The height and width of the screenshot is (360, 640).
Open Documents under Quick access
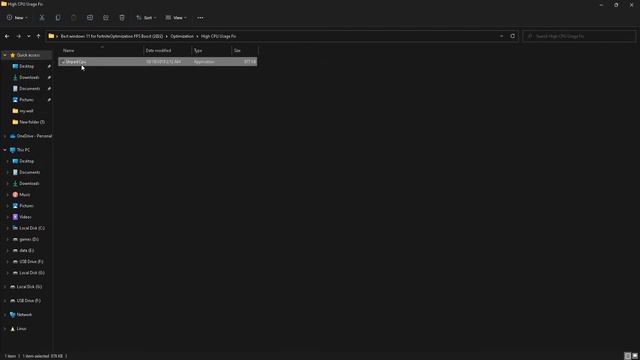click(30, 89)
